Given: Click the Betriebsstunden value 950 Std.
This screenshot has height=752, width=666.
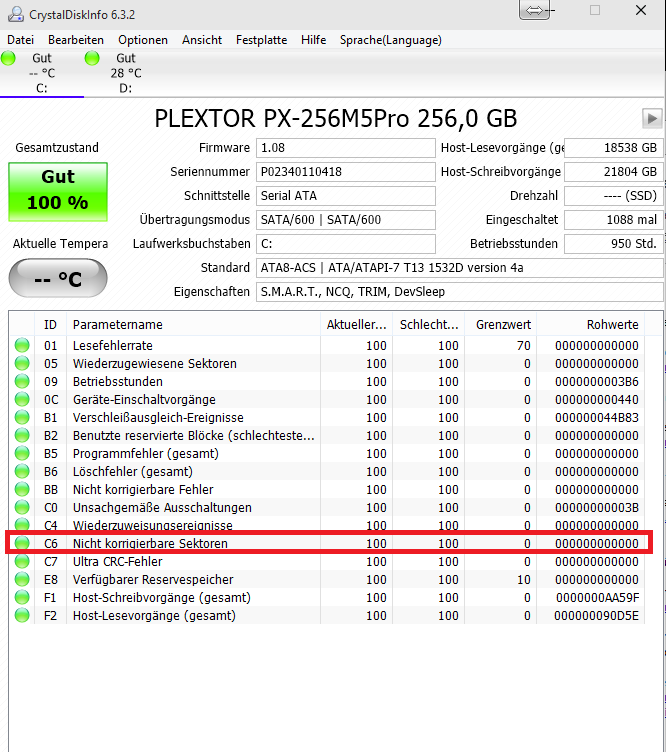Looking at the screenshot, I should 614,244.
